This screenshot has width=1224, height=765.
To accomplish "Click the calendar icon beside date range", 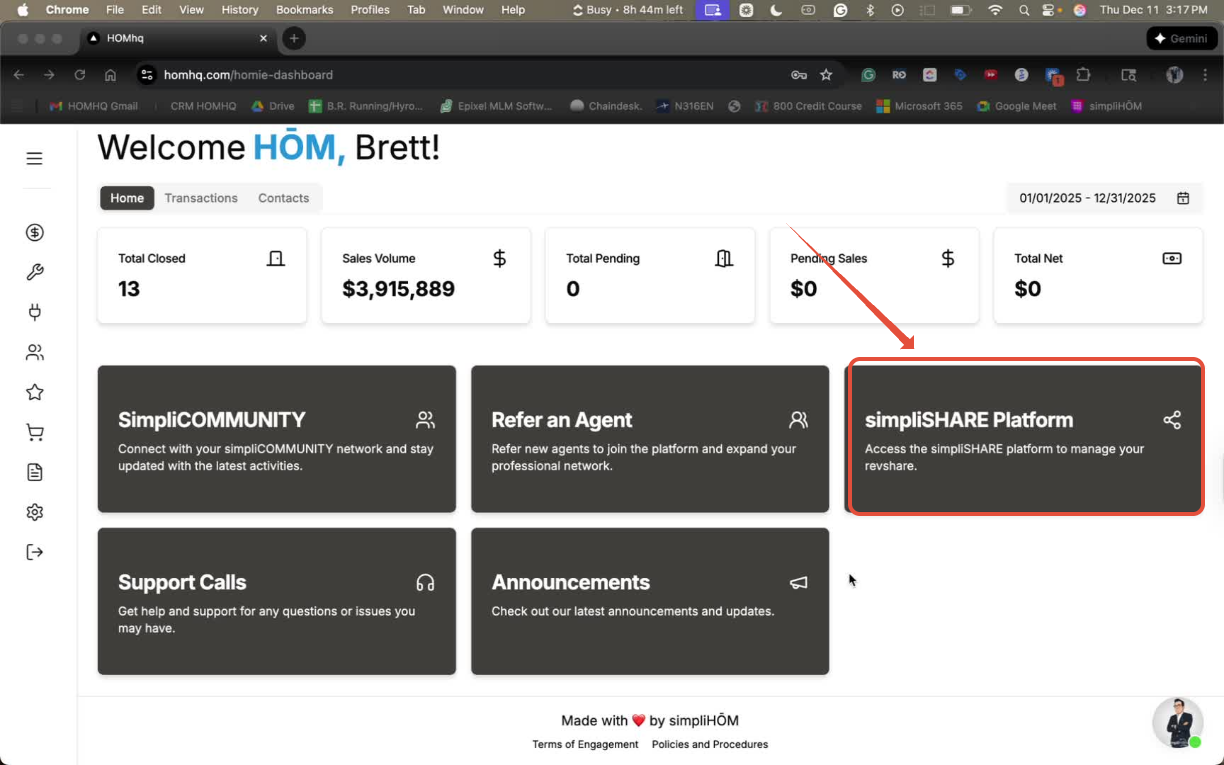I will point(1183,198).
